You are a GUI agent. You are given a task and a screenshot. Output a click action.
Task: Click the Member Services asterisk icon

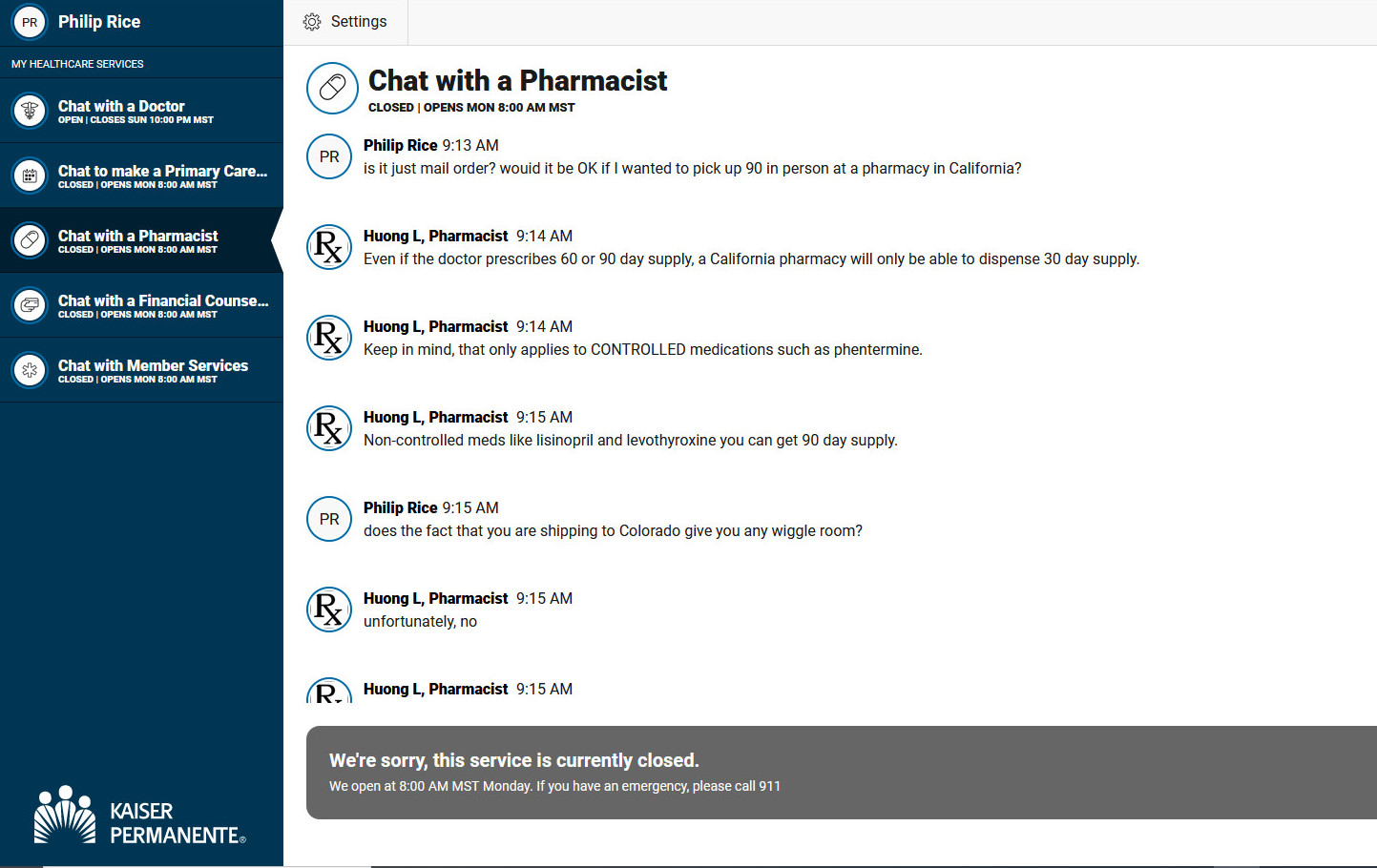point(30,370)
